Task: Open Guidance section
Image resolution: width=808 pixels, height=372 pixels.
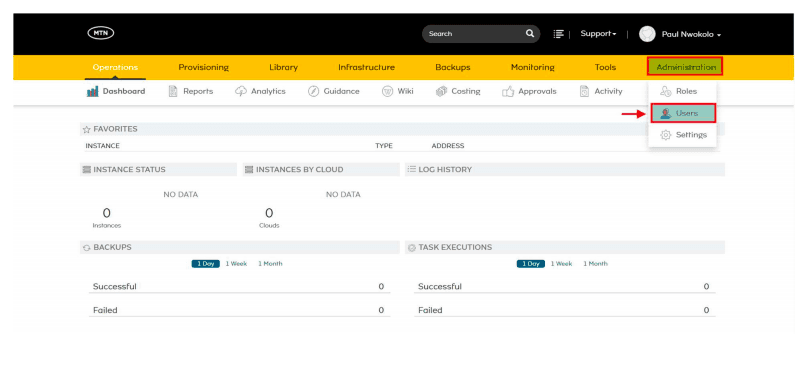Action: pos(333,91)
